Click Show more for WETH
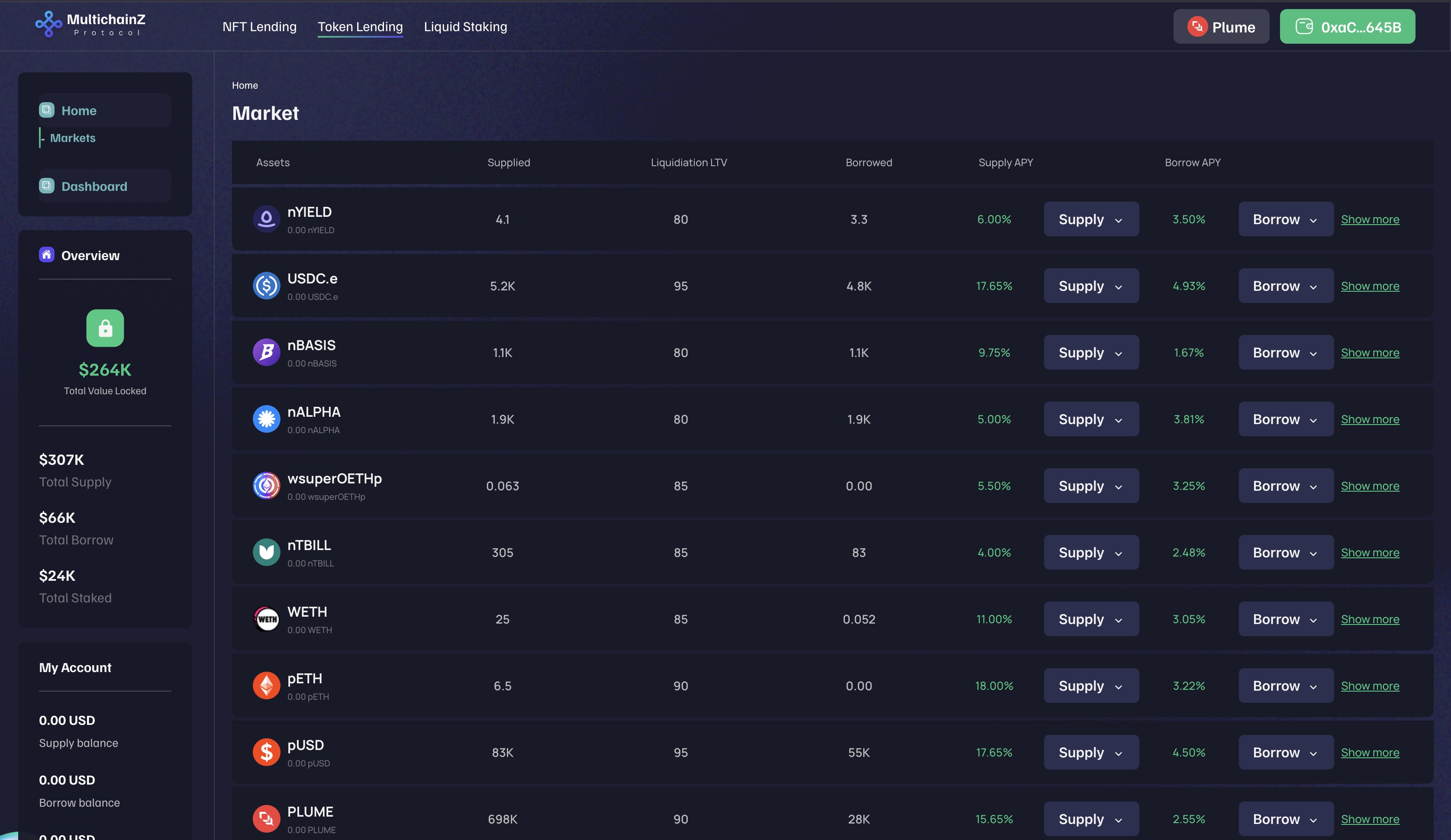This screenshot has width=1451, height=840. click(1370, 619)
